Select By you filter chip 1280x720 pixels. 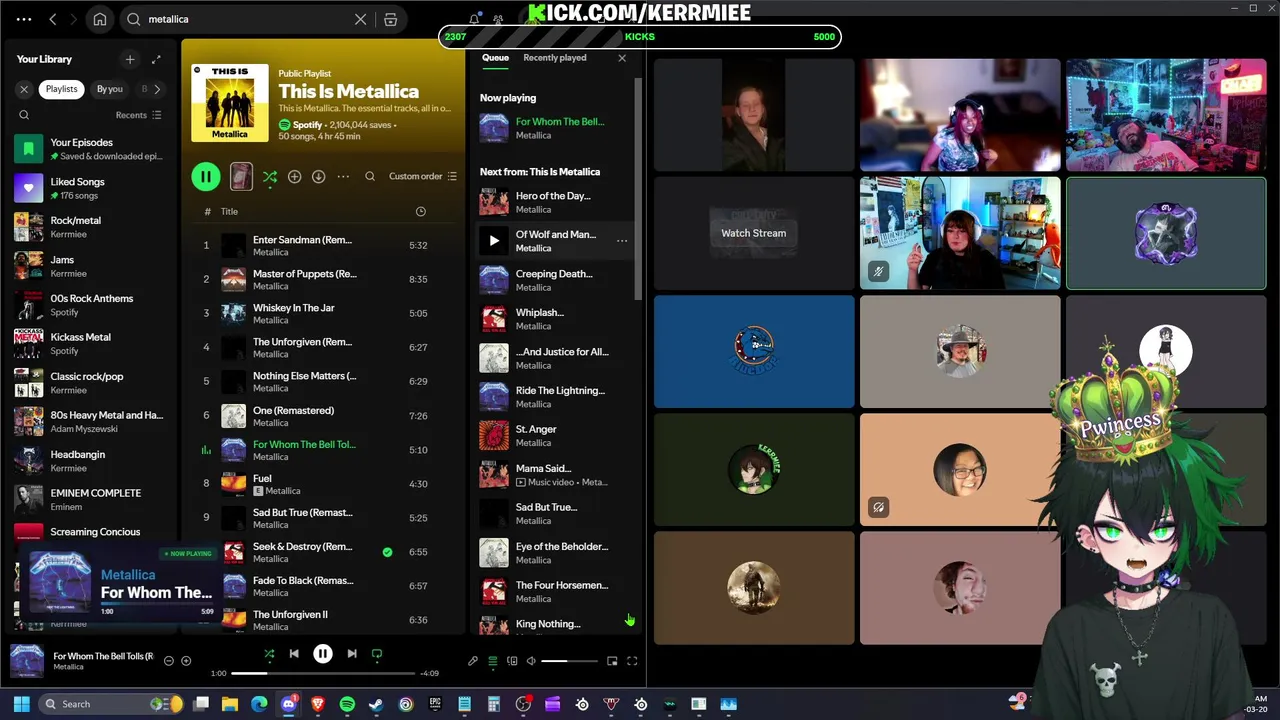tap(109, 89)
